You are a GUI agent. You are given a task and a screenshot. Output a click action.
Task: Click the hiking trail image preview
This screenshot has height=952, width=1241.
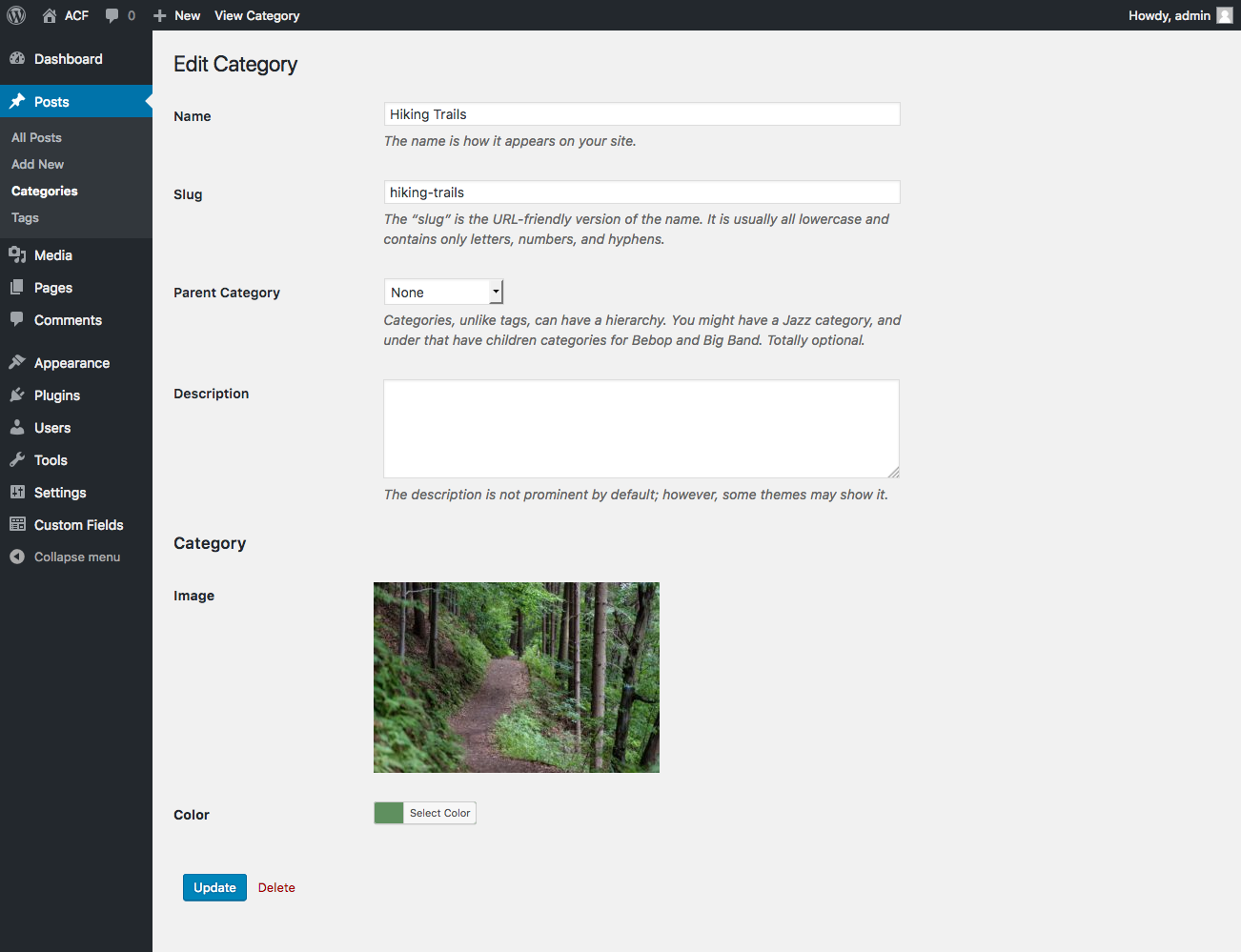[x=516, y=677]
